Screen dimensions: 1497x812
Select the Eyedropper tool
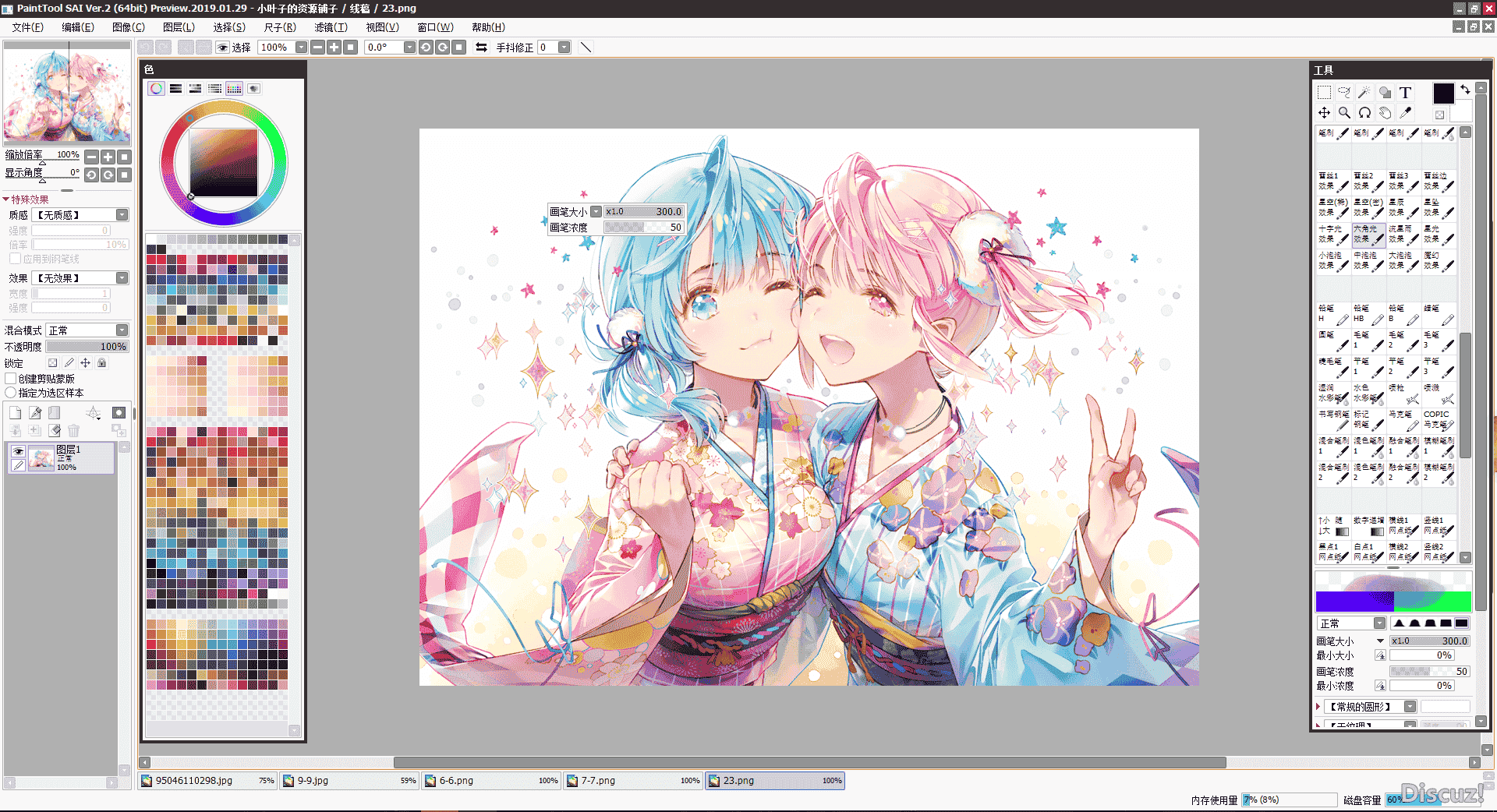[x=1405, y=113]
